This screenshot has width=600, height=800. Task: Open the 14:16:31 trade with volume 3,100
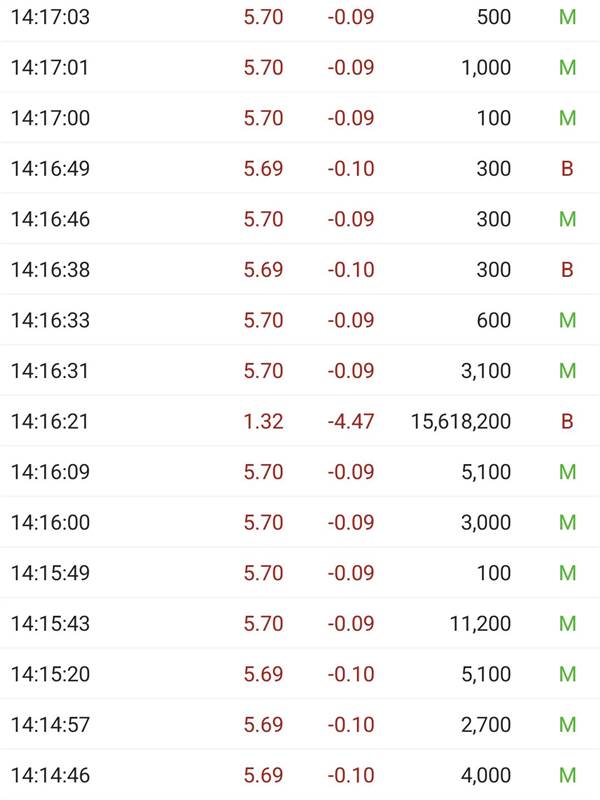(300, 370)
